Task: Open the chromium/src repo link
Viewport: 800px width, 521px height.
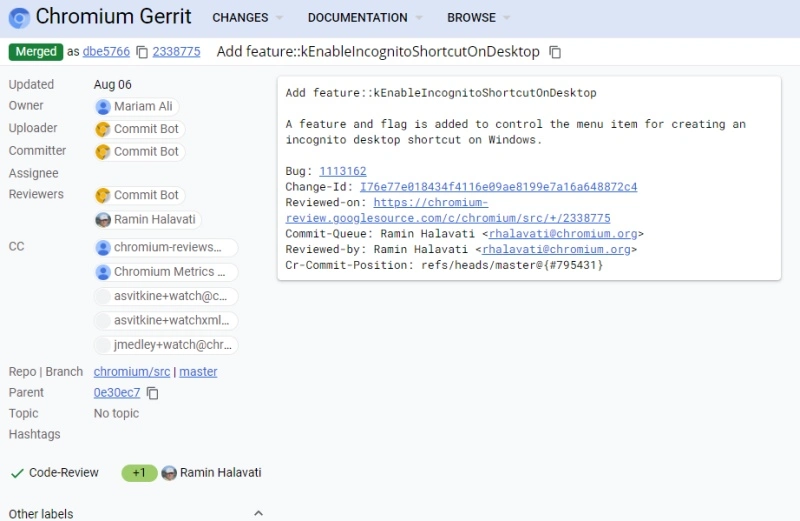Action: point(132,372)
